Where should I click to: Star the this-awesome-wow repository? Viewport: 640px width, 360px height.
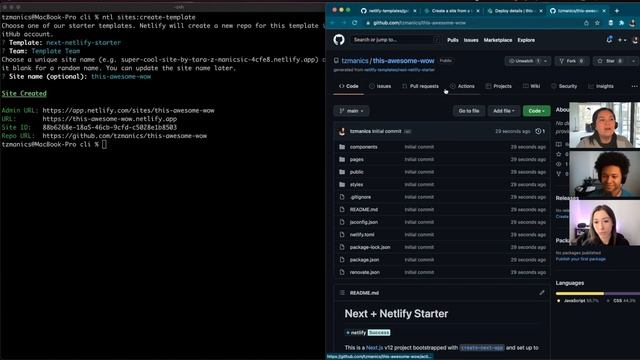610,61
